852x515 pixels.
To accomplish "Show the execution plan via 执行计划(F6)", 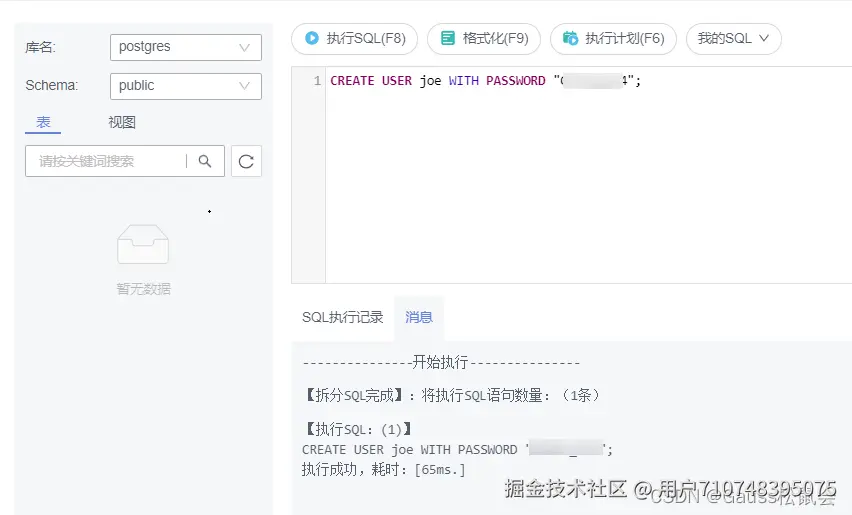I will 613,39.
